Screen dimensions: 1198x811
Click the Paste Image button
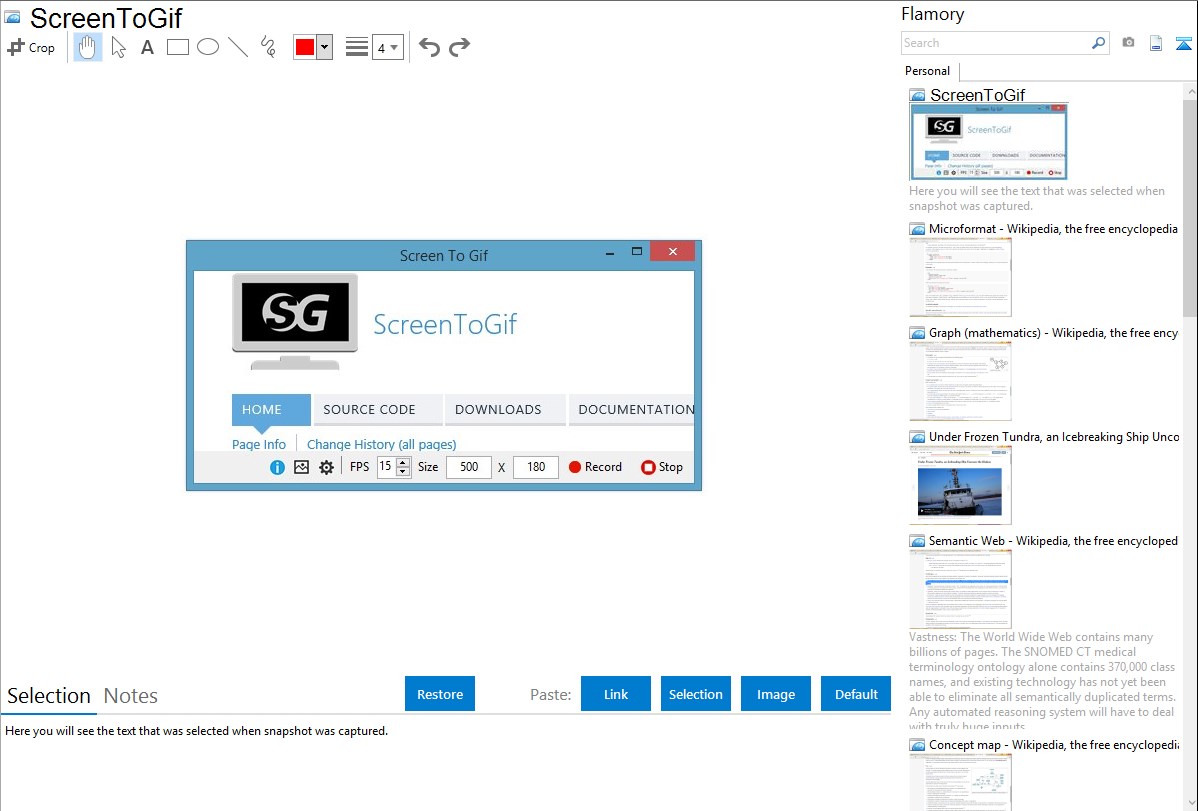pos(775,694)
